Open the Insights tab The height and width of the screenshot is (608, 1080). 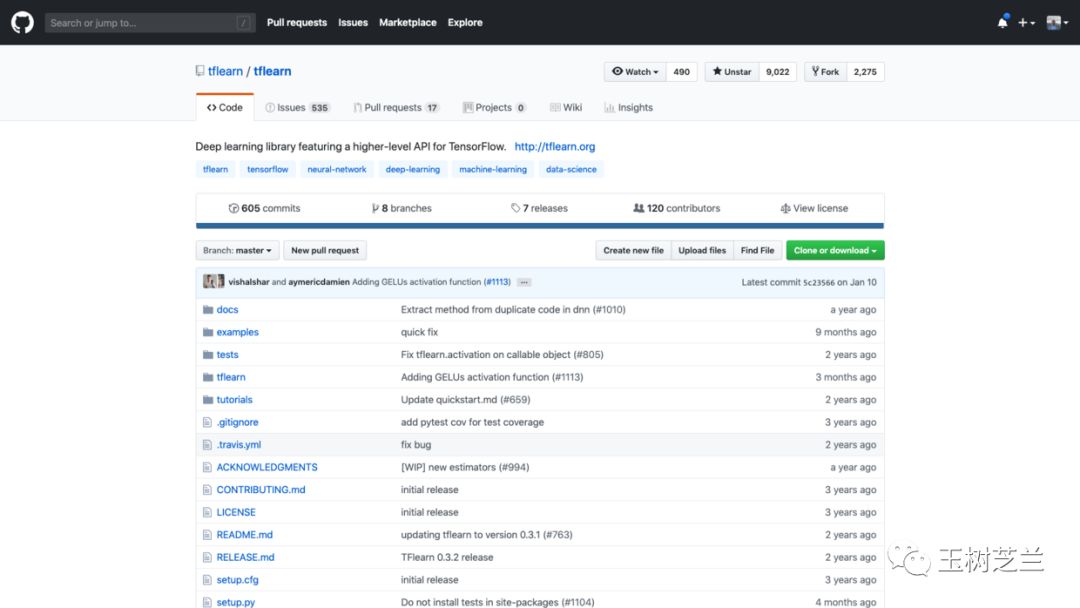tap(628, 107)
